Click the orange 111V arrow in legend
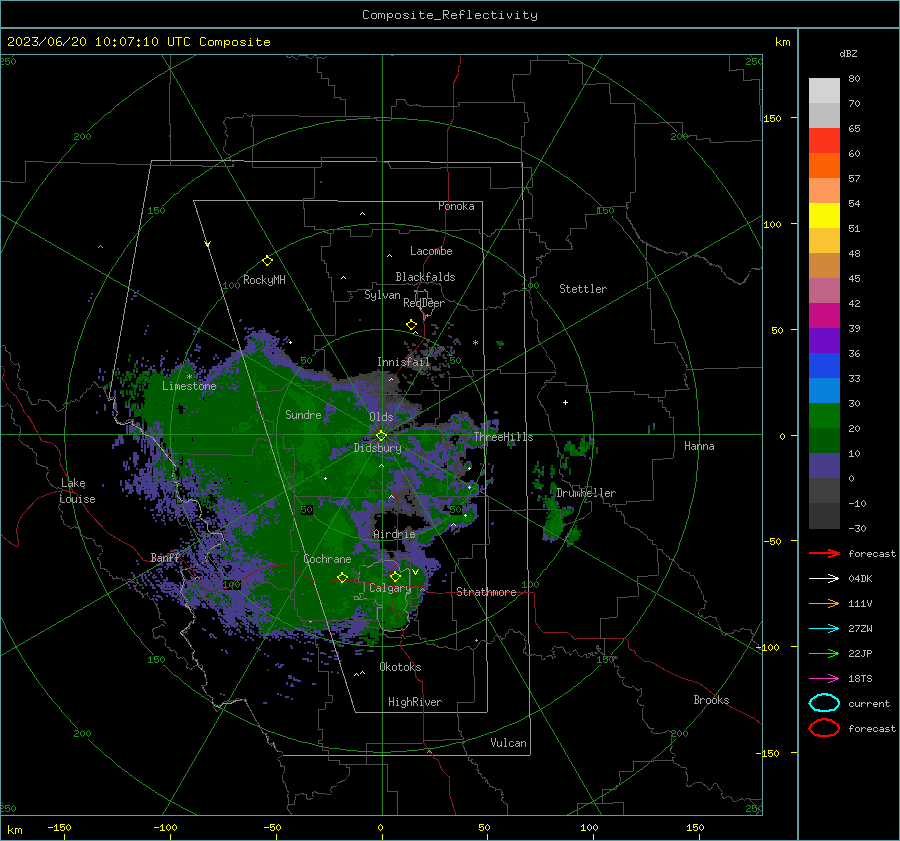This screenshot has width=900, height=841. point(824,603)
